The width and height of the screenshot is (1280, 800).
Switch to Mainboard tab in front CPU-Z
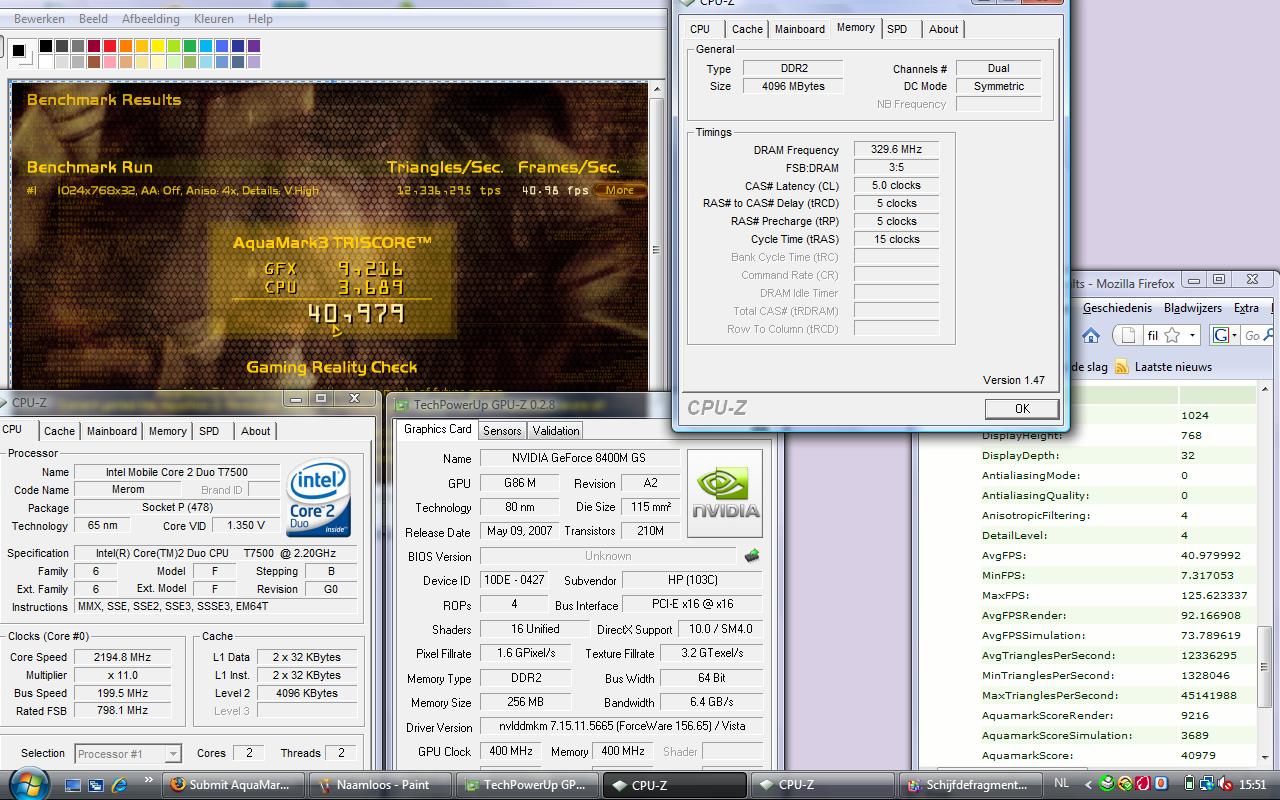(x=800, y=29)
